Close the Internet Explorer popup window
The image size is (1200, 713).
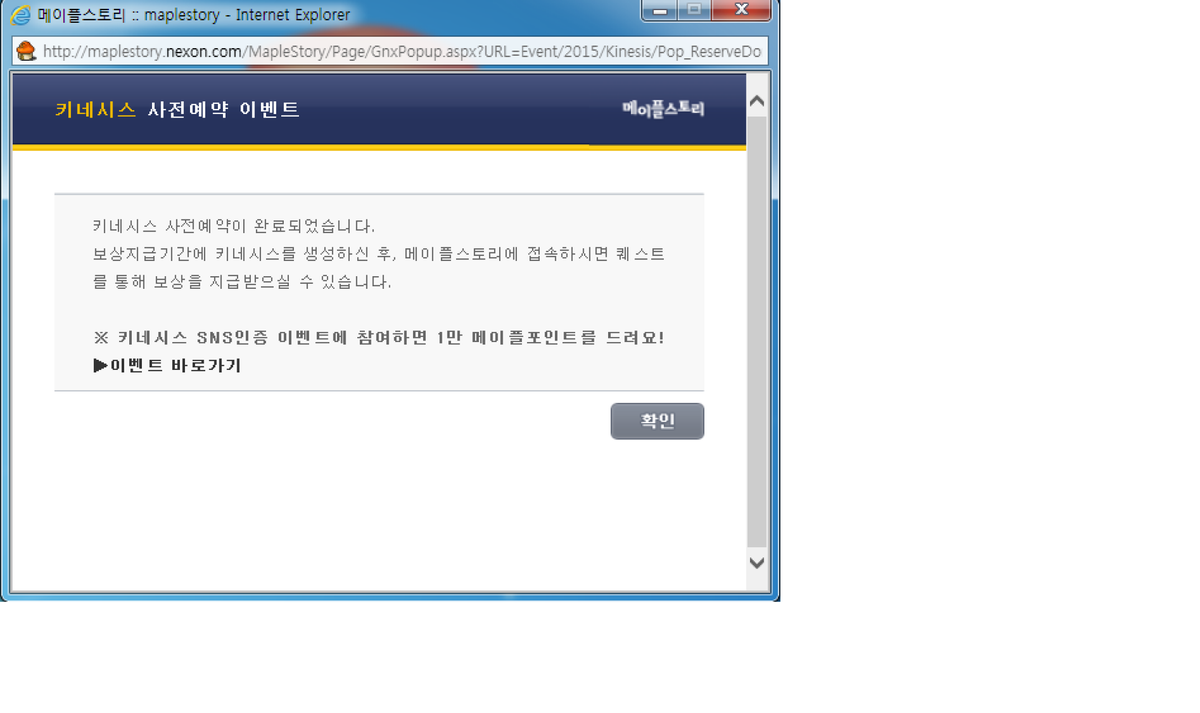point(741,10)
